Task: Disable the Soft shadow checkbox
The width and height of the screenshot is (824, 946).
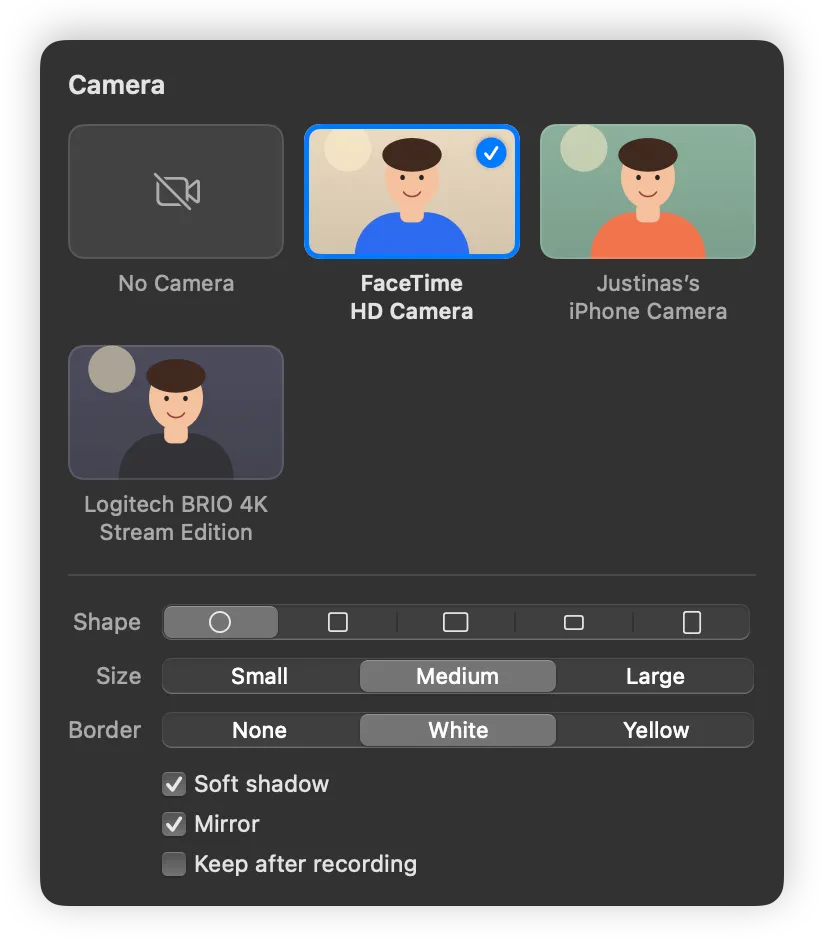Action: click(x=174, y=784)
